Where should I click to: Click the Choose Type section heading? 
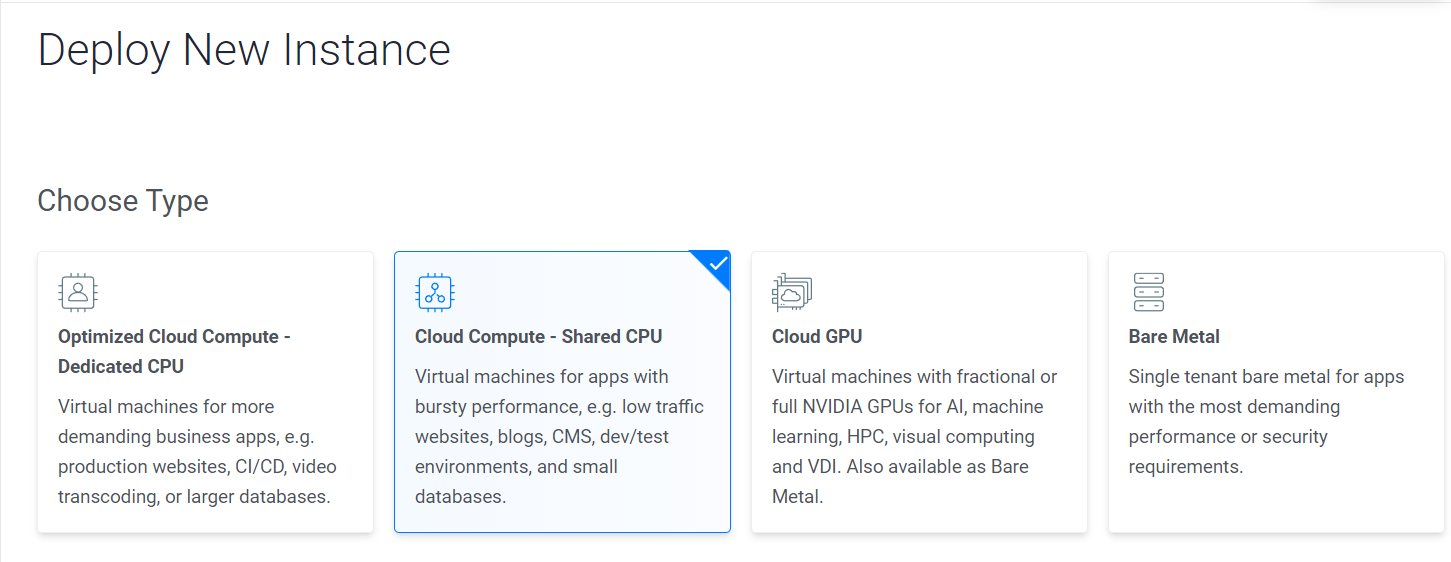(x=123, y=201)
